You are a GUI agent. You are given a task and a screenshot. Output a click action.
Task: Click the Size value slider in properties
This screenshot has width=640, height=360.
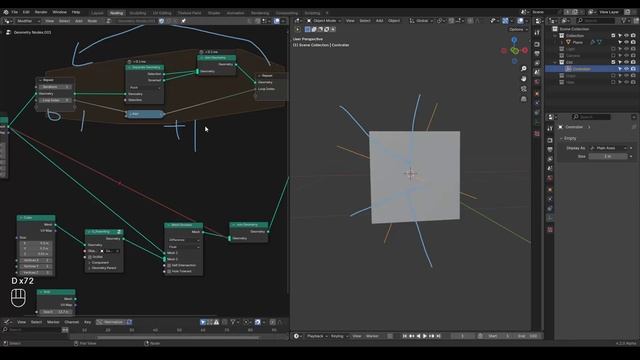608,156
